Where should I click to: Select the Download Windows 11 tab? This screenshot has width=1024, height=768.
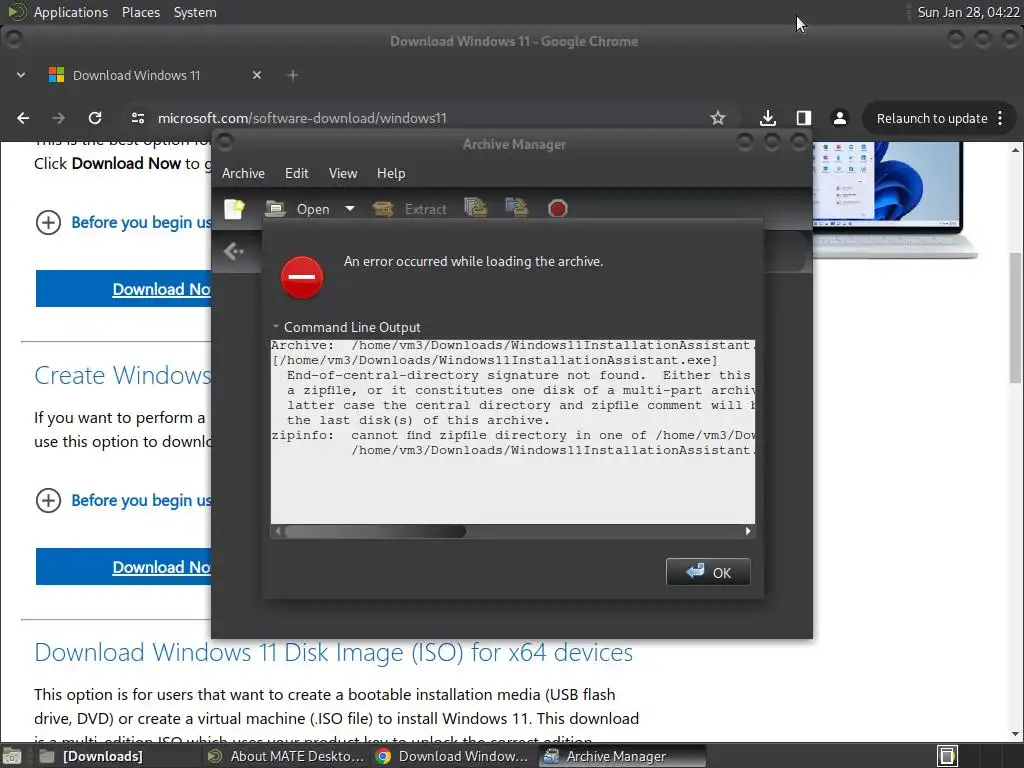[136, 75]
